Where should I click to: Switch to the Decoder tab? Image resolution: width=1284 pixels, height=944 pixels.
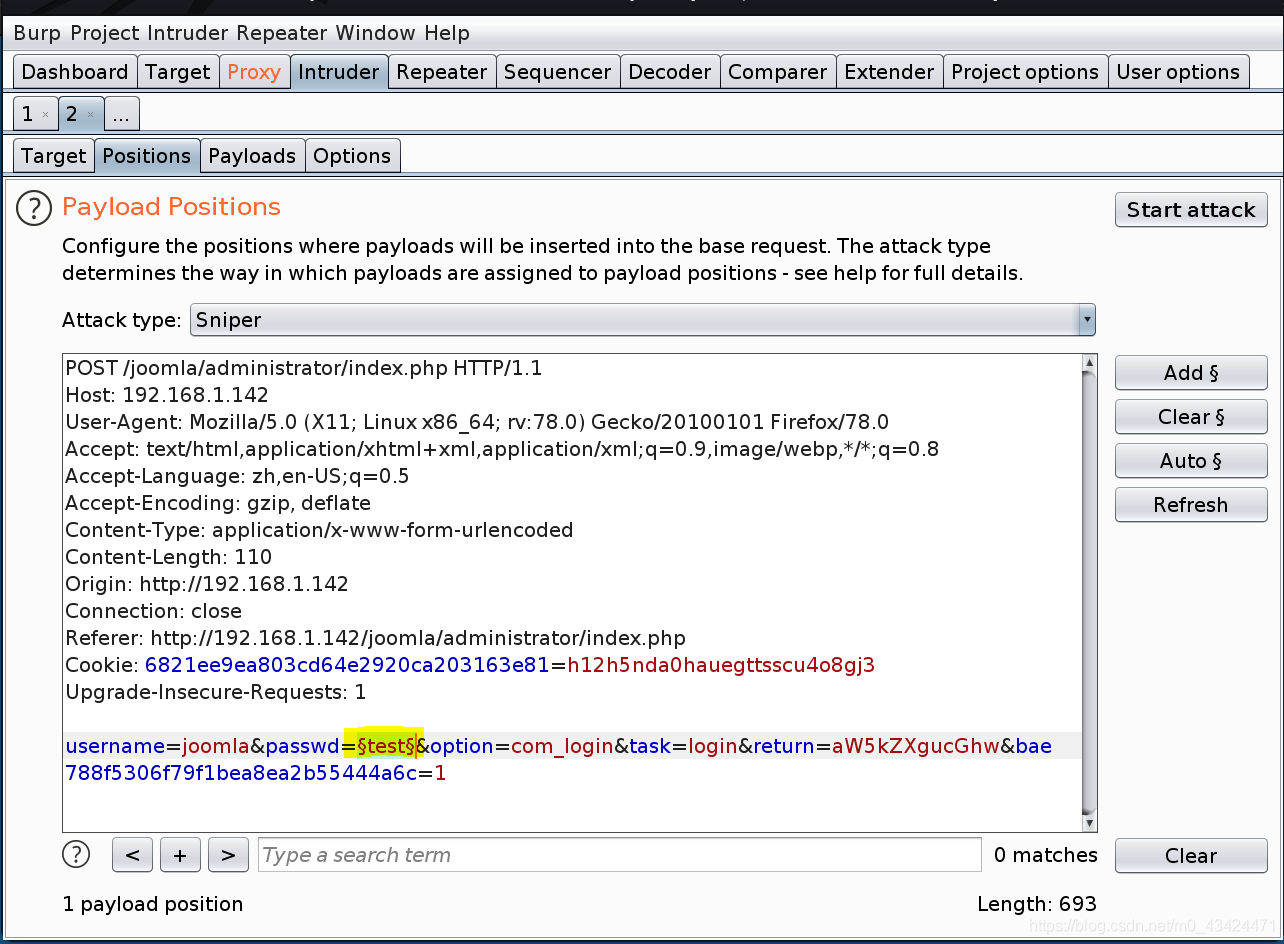pyautogui.click(x=670, y=72)
